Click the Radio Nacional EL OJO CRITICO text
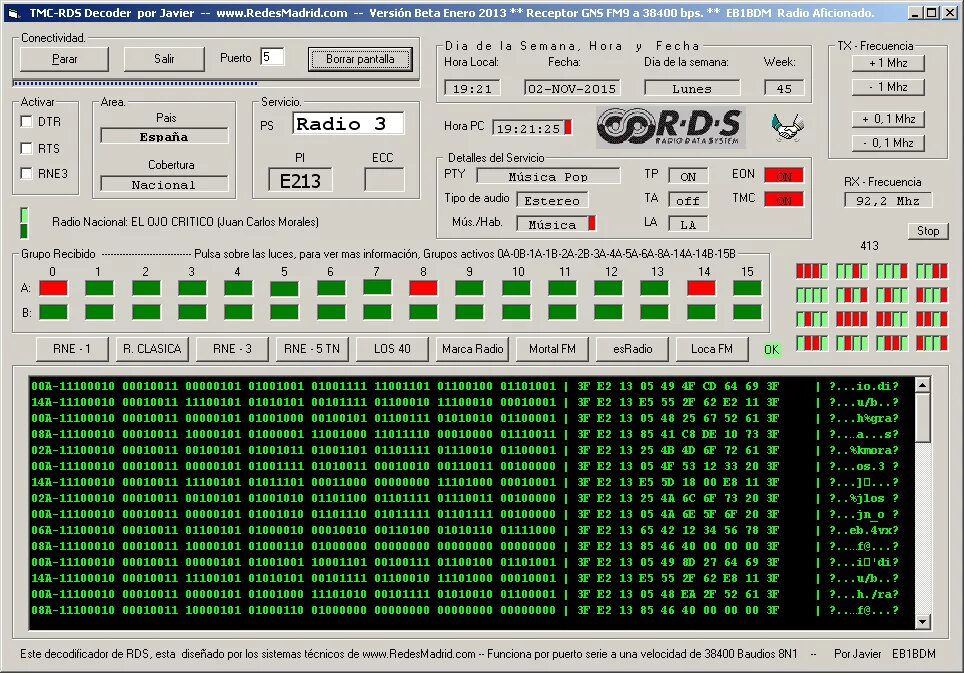The height and width of the screenshot is (673, 964). (x=185, y=222)
